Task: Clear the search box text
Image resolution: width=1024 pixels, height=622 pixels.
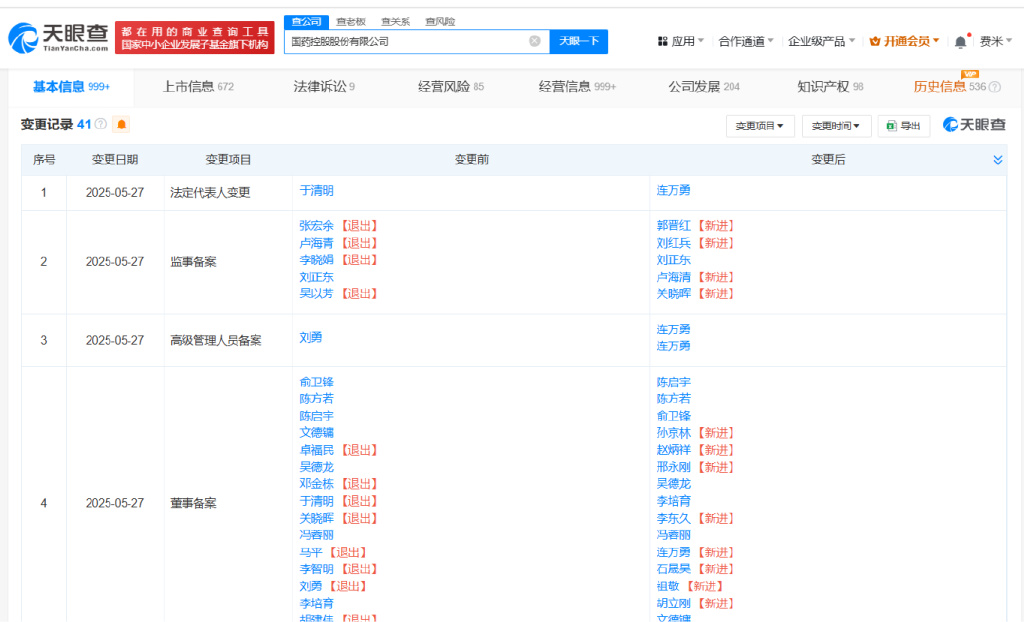Action: click(534, 41)
